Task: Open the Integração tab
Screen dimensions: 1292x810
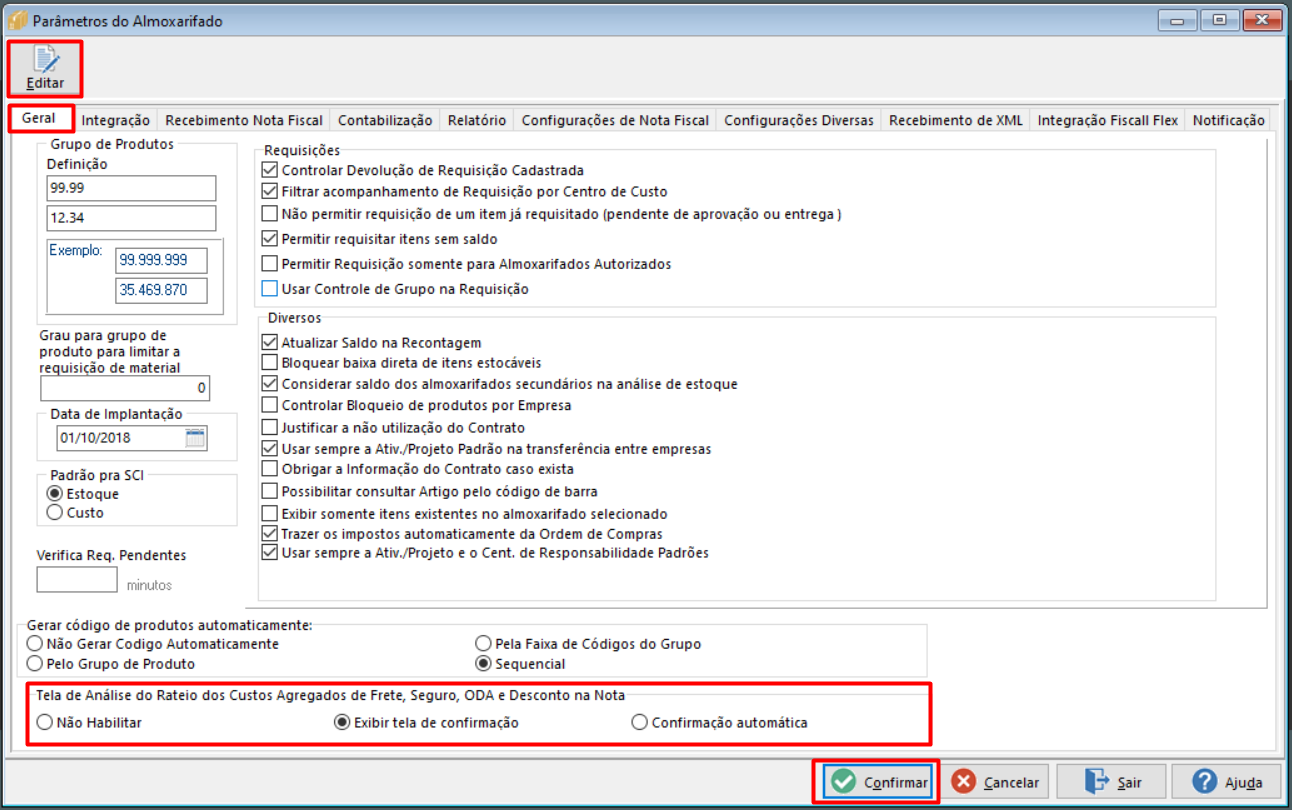Action: [x=116, y=120]
